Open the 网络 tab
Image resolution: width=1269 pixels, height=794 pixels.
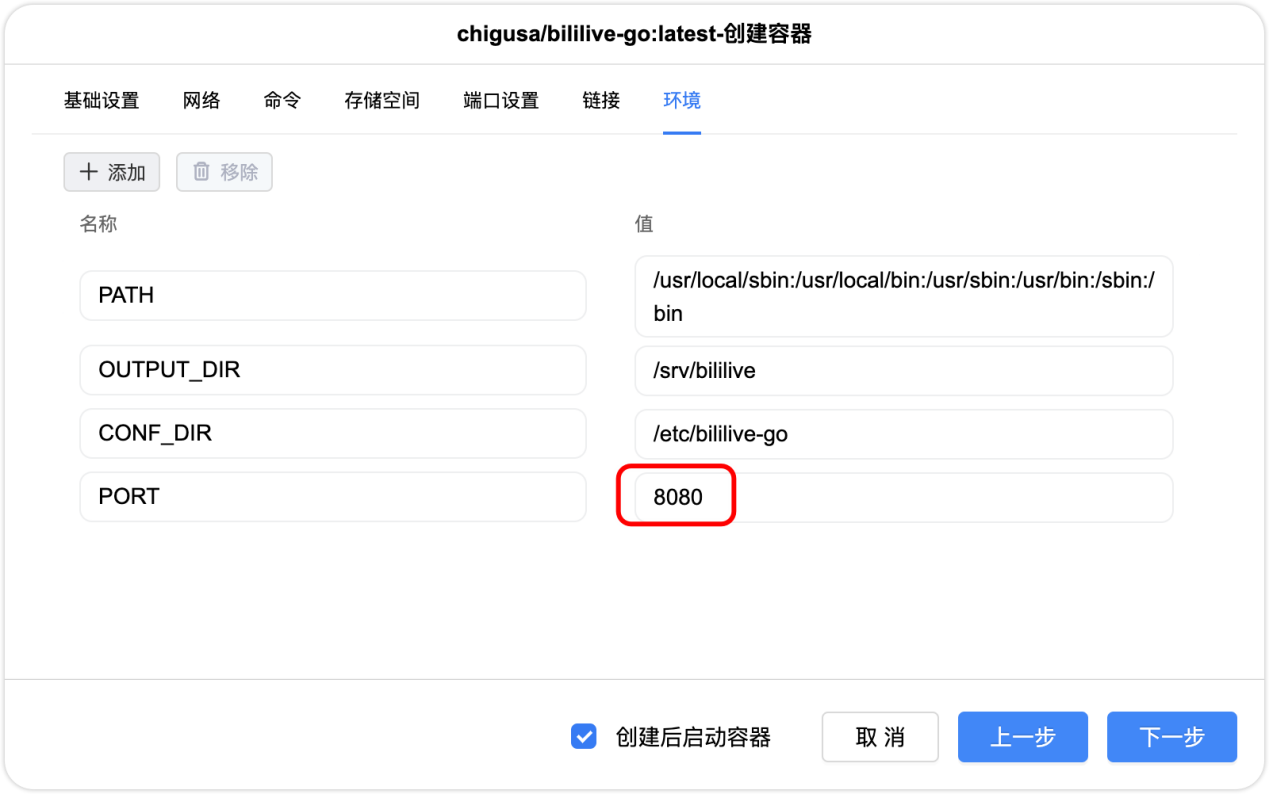200,100
